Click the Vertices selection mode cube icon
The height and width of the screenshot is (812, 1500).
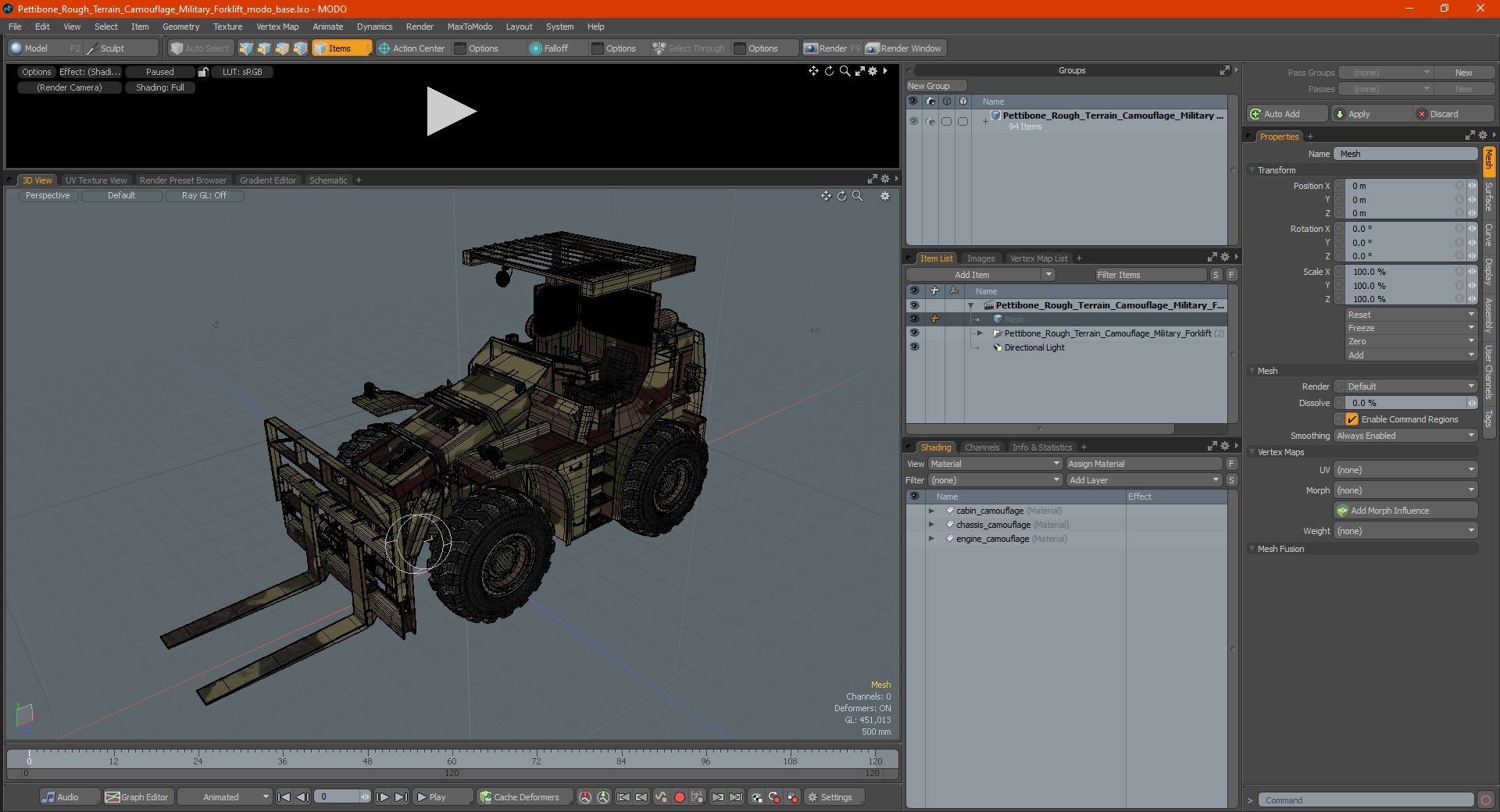pos(246,48)
